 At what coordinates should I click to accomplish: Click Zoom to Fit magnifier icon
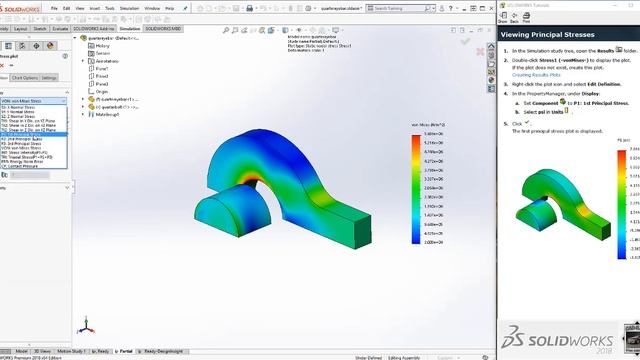point(226,30)
